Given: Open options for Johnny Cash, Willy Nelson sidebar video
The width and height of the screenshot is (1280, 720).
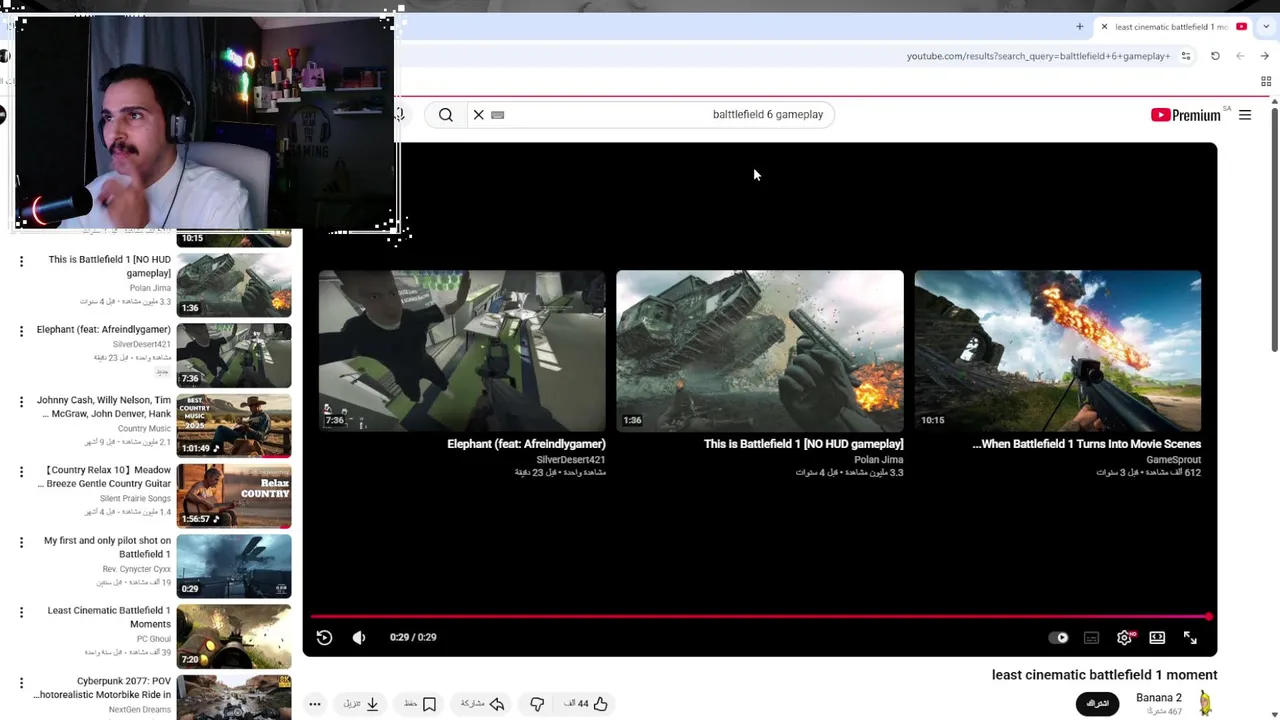Looking at the screenshot, I should click(x=21, y=401).
